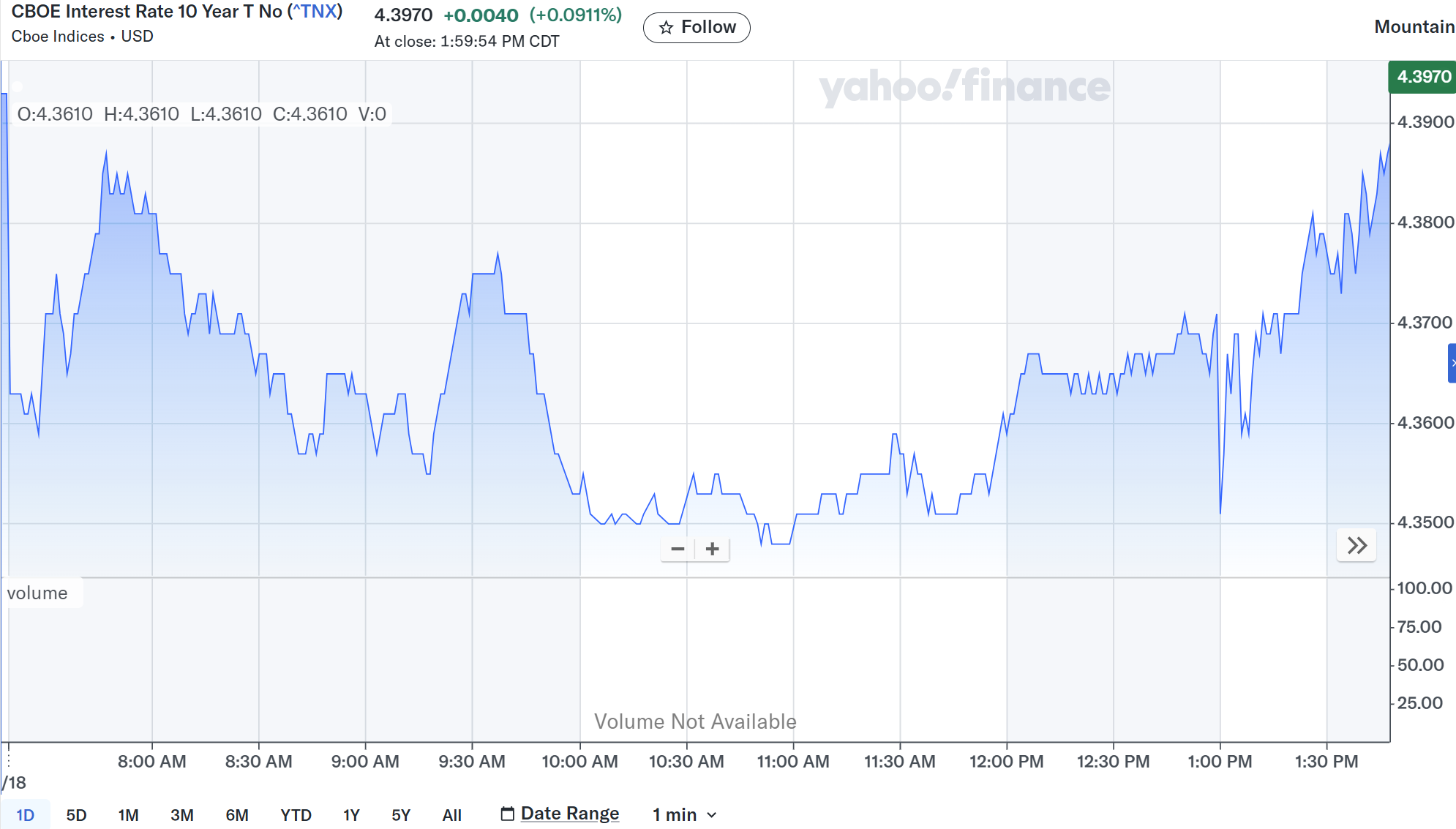1456x829 pixels.
Task: Click the 8:00 AM time axis label
Action: 152,762
